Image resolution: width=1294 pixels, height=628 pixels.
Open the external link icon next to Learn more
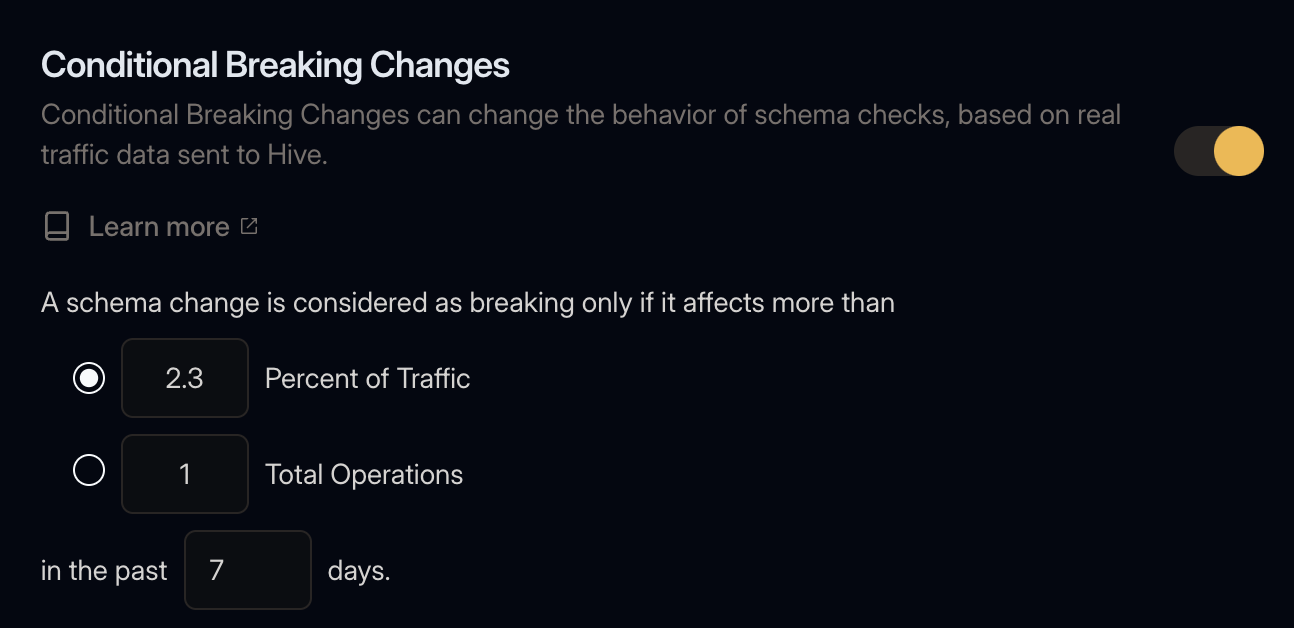pos(249,226)
